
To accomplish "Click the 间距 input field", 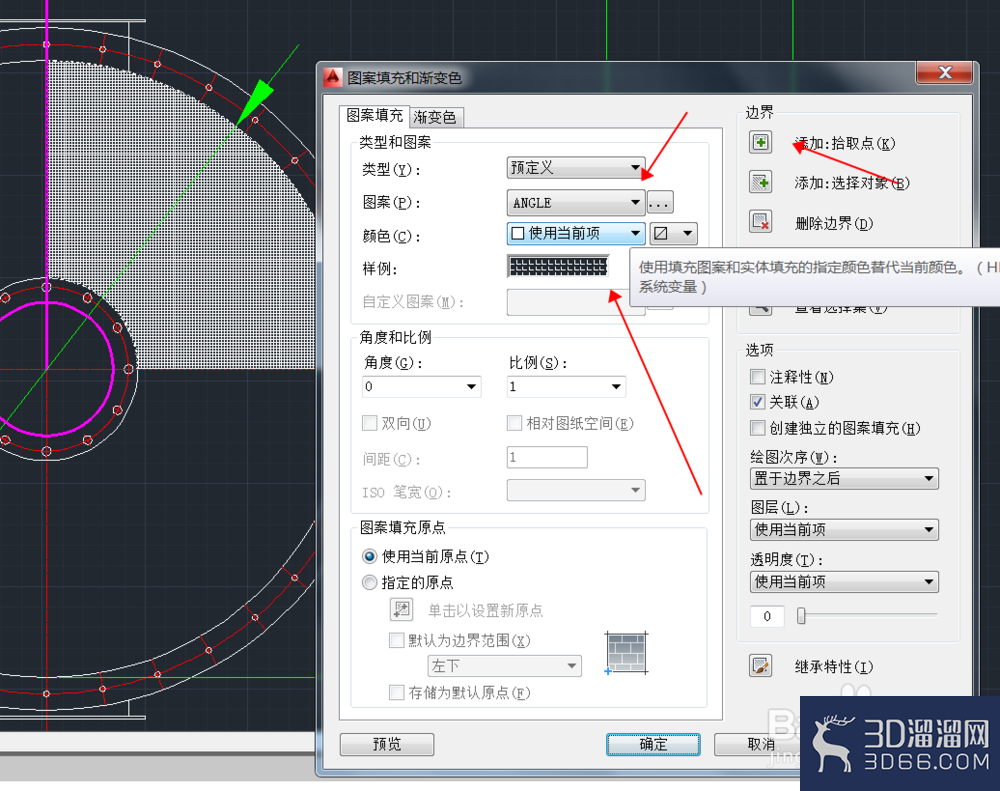I will point(547,457).
